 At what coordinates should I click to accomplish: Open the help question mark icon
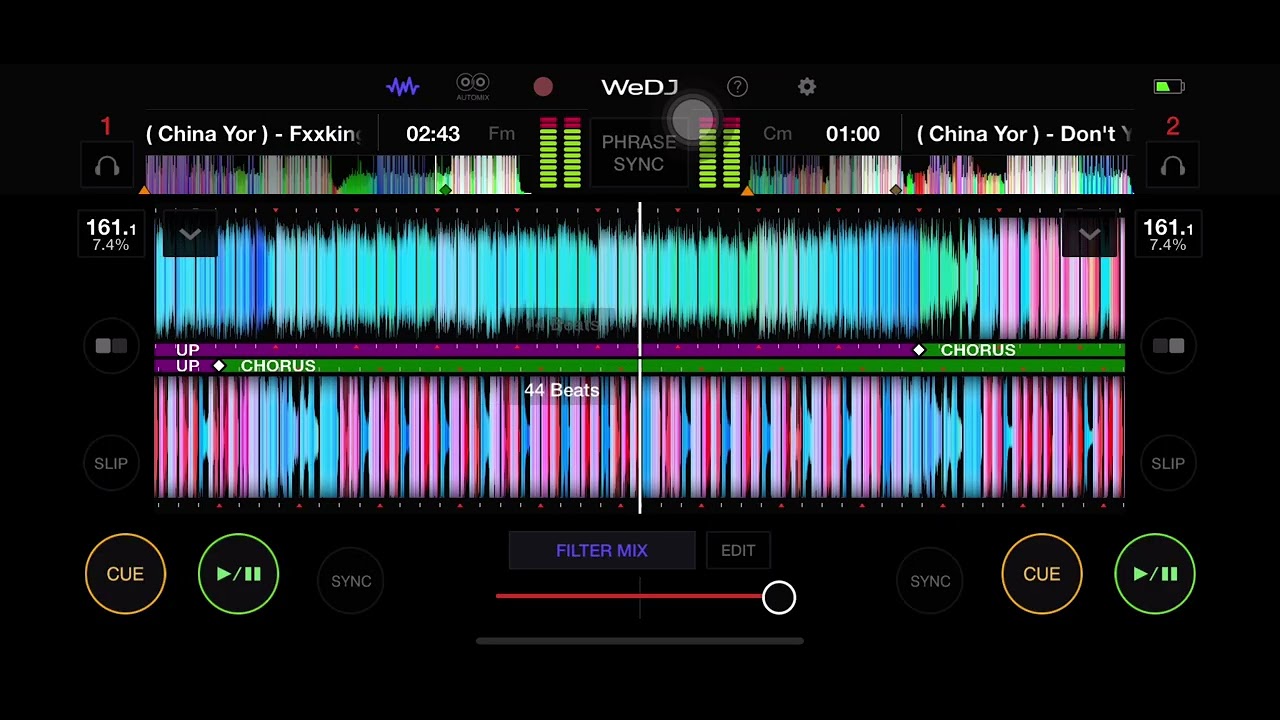tap(737, 87)
